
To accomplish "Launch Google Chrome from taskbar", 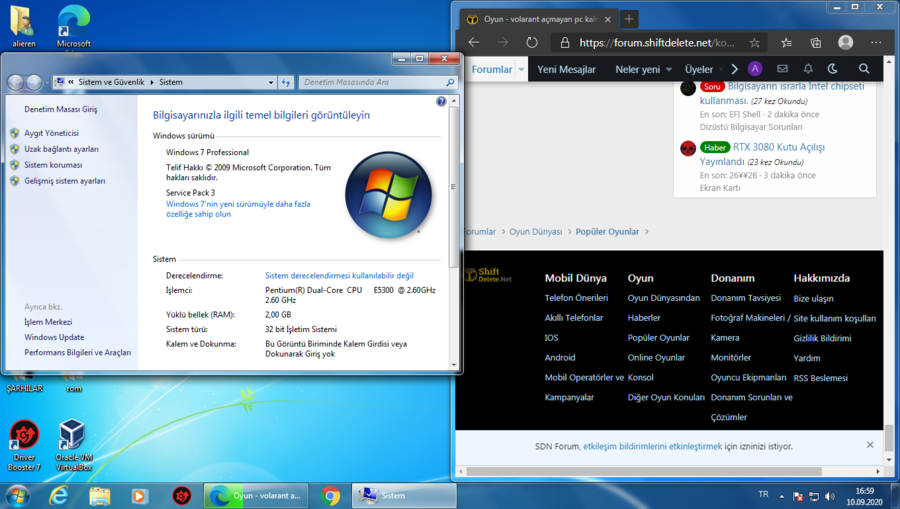I will tap(330, 496).
